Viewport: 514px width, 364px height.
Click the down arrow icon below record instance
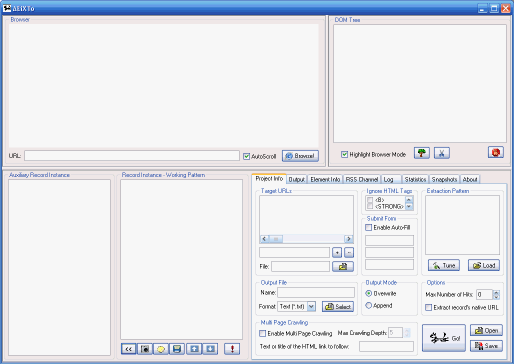point(210,349)
